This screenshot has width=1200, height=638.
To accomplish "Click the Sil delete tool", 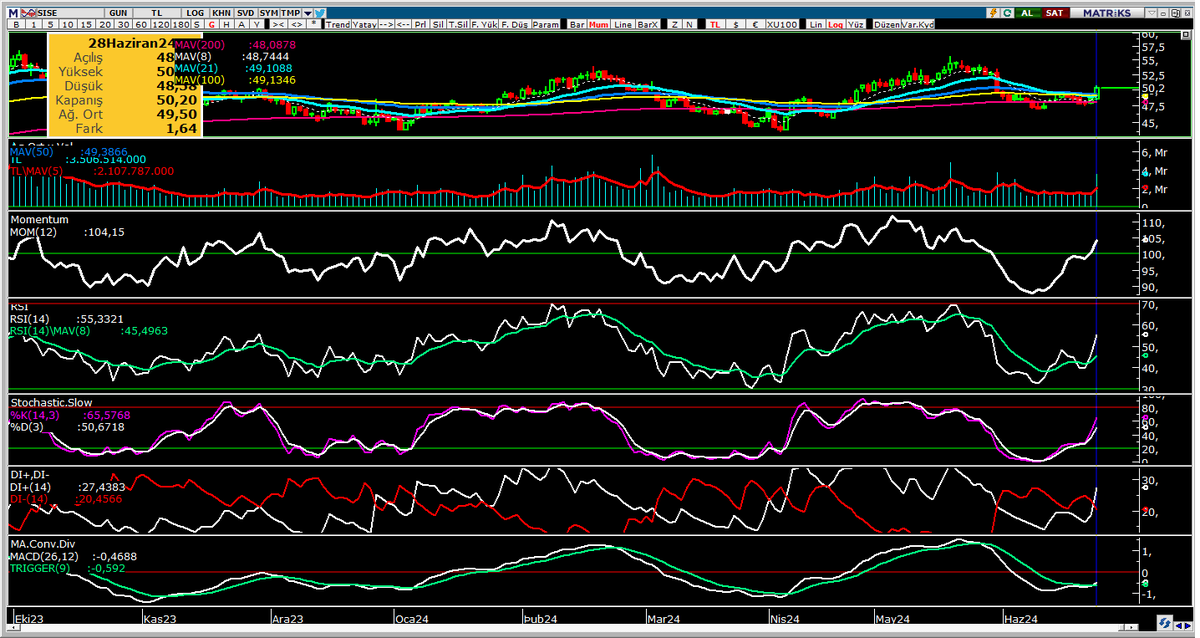I will [438, 24].
